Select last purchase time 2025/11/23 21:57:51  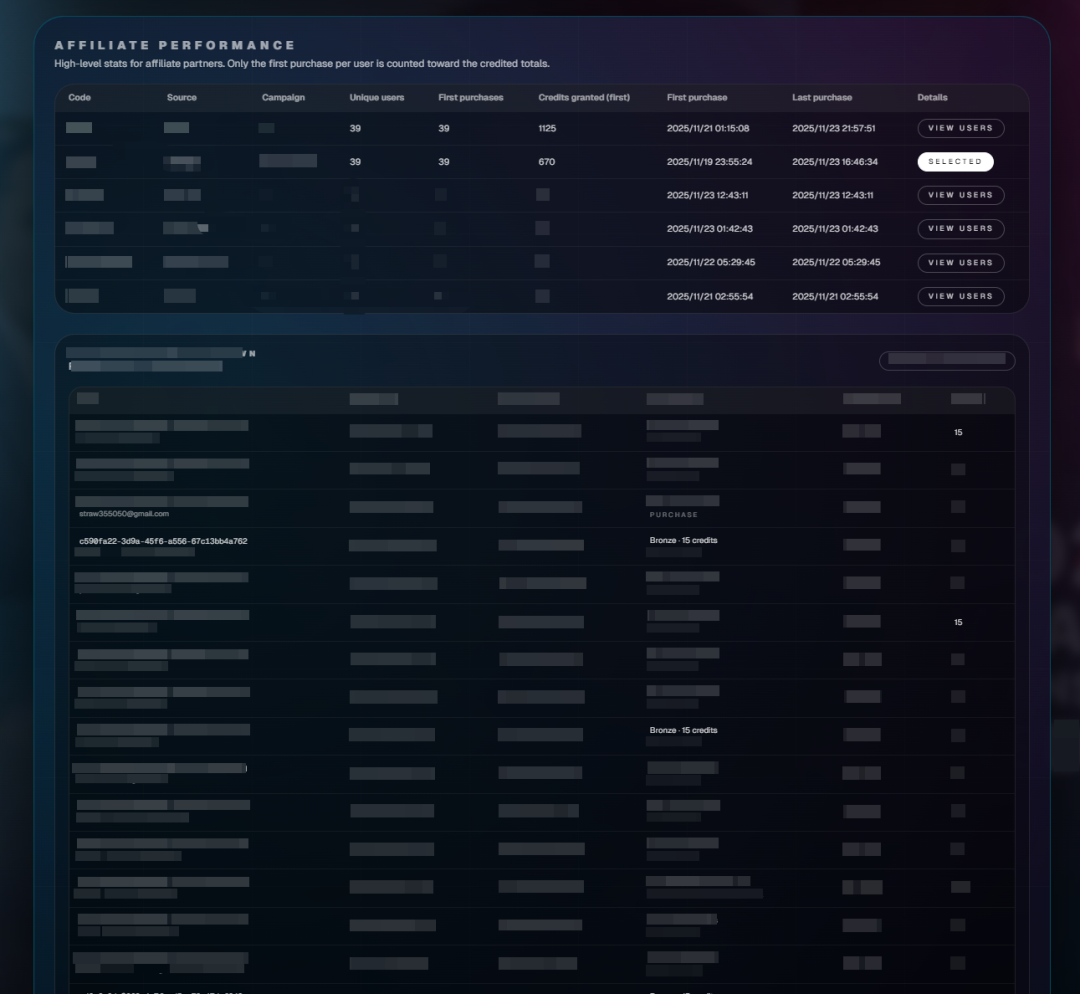pyautogui.click(x=833, y=129)
